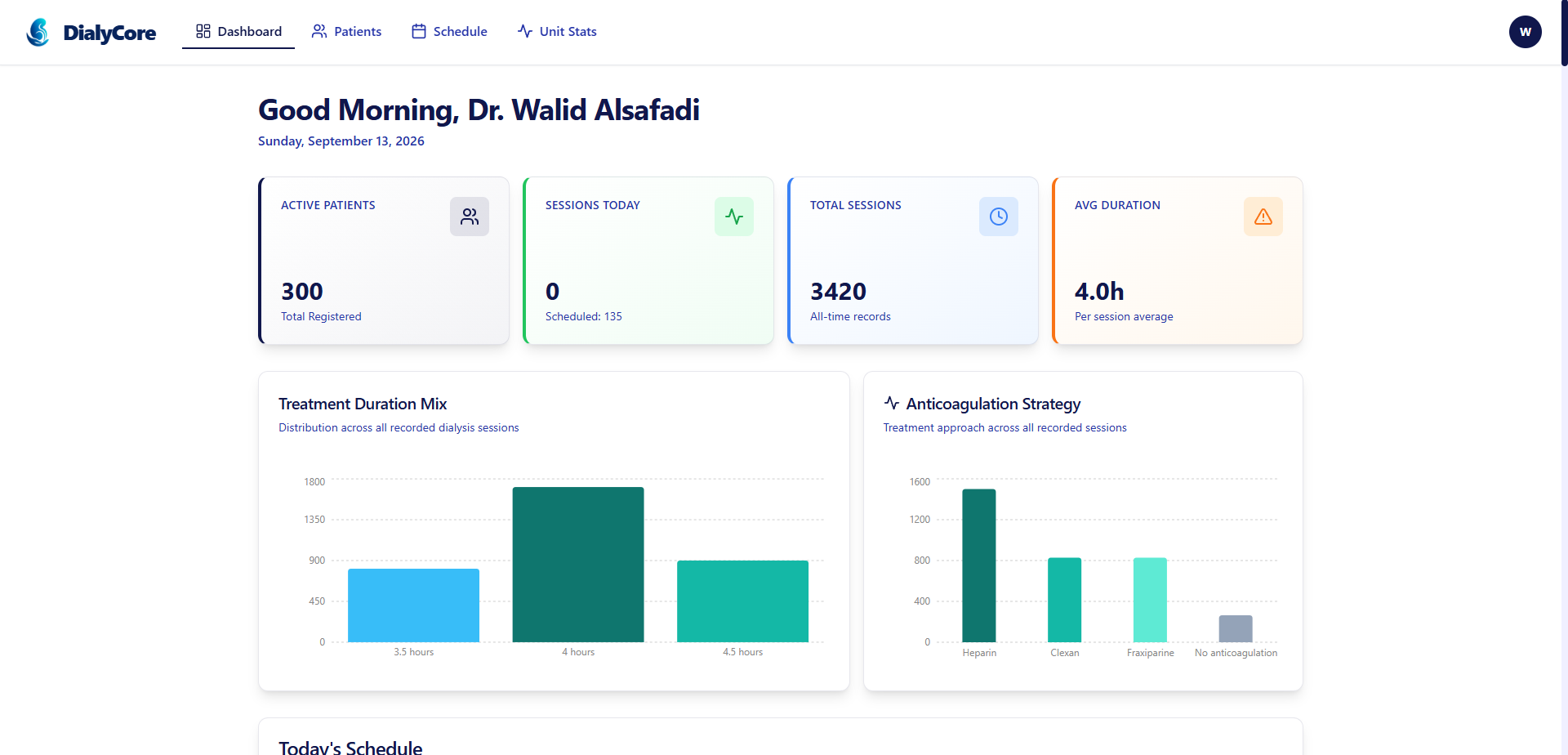Click the 'Treatment Duration Mix' heading
Image resolution: width=1568 pixels, height=755 pixels.
point(363,404)
